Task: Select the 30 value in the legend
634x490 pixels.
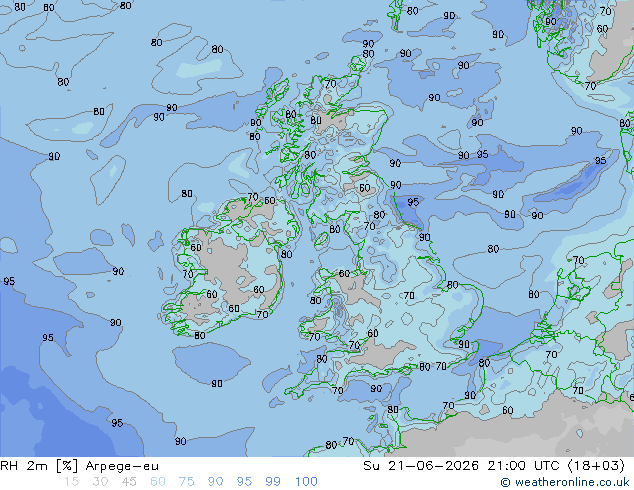Action: [x=100, y=482]
